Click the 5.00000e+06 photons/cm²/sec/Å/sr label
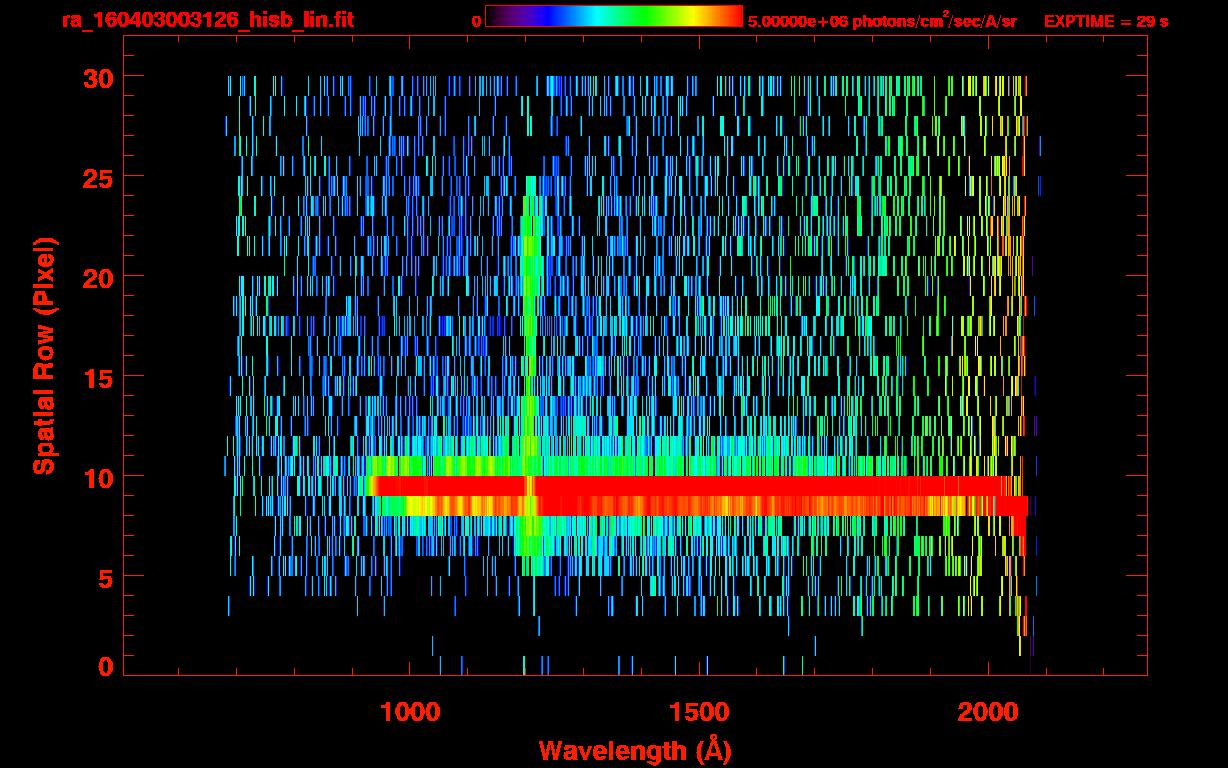1228x768 pixels. (882, 21)
